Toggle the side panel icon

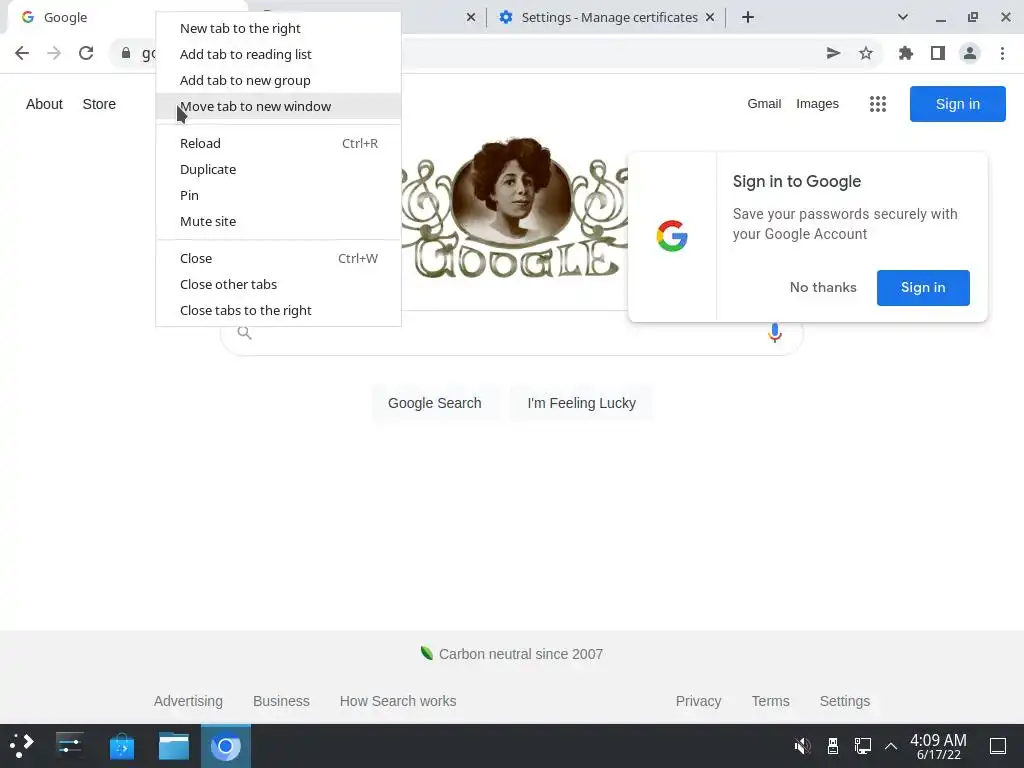(x=938, y=53)
